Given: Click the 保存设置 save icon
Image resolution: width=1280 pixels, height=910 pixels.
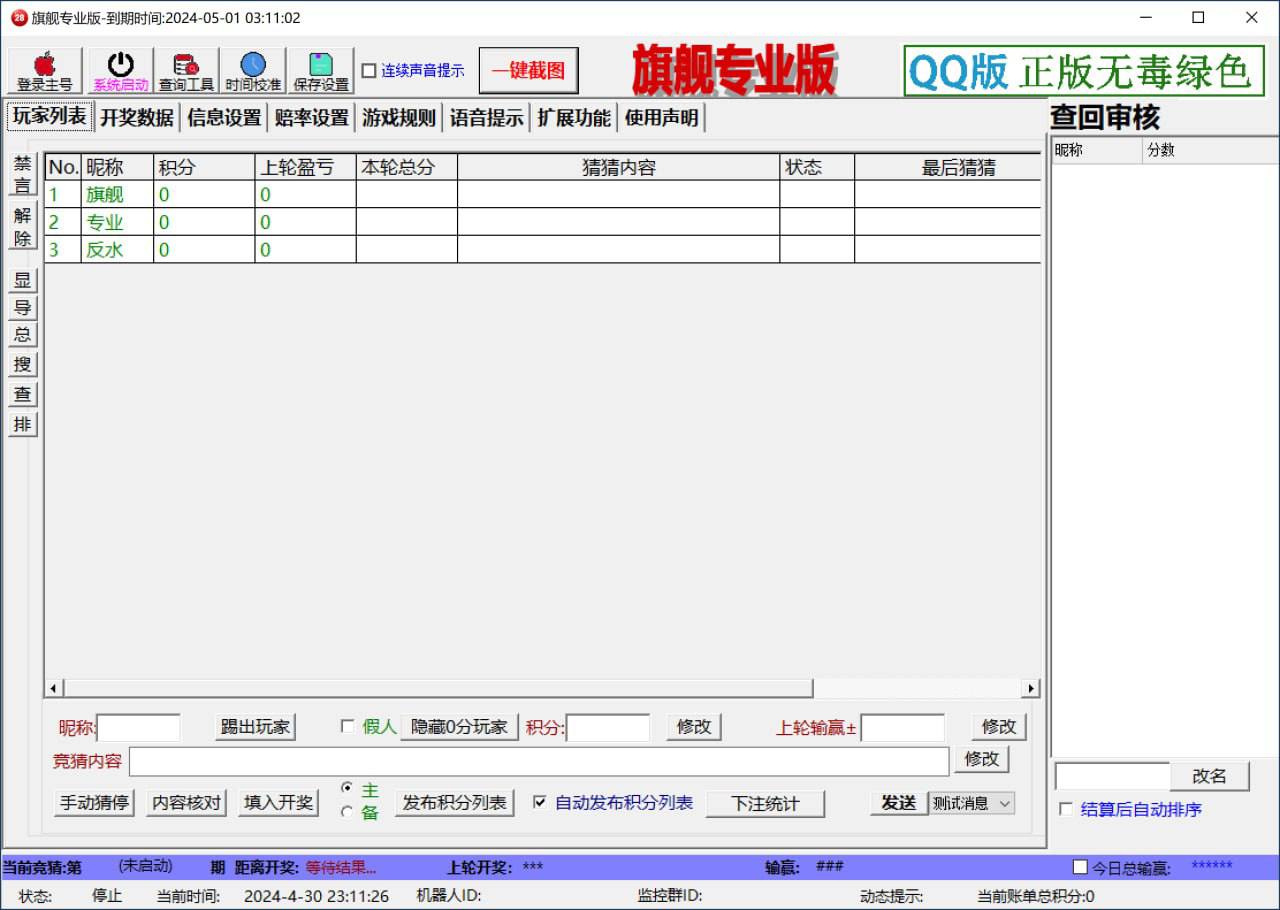Looking at the screenshot, I should coord(321,71).
